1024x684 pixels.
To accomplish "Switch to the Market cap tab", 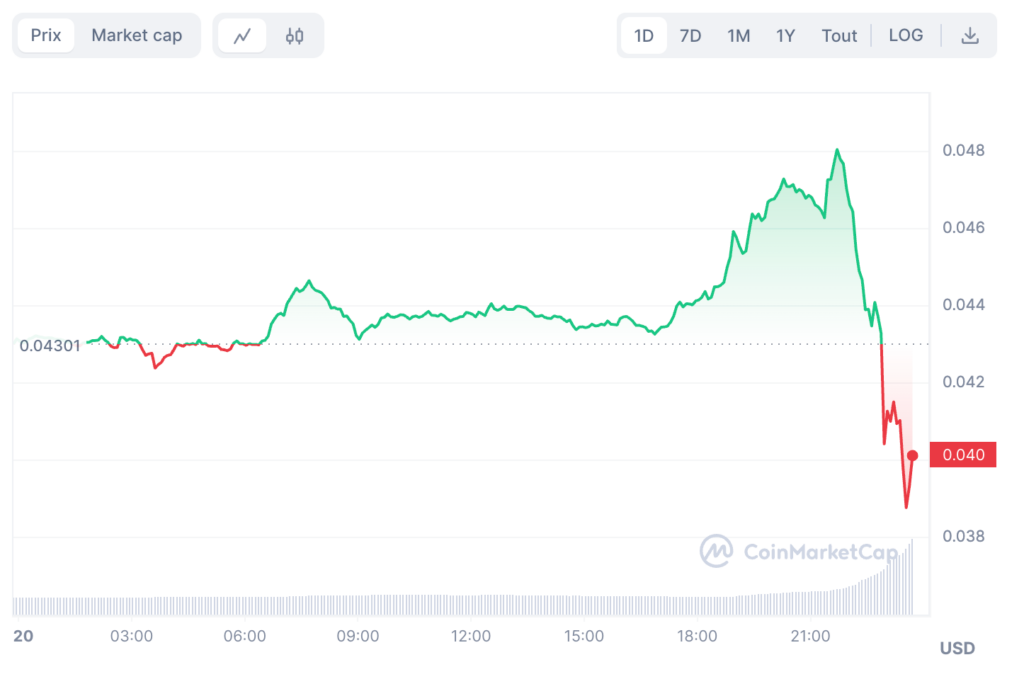I will point(137,36).
